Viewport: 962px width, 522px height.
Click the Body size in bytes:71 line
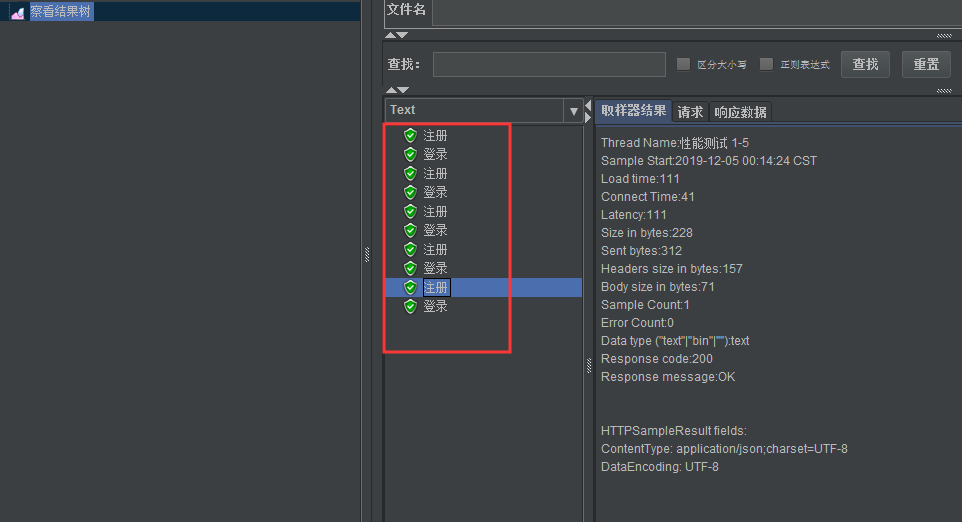tap(658, 286)
